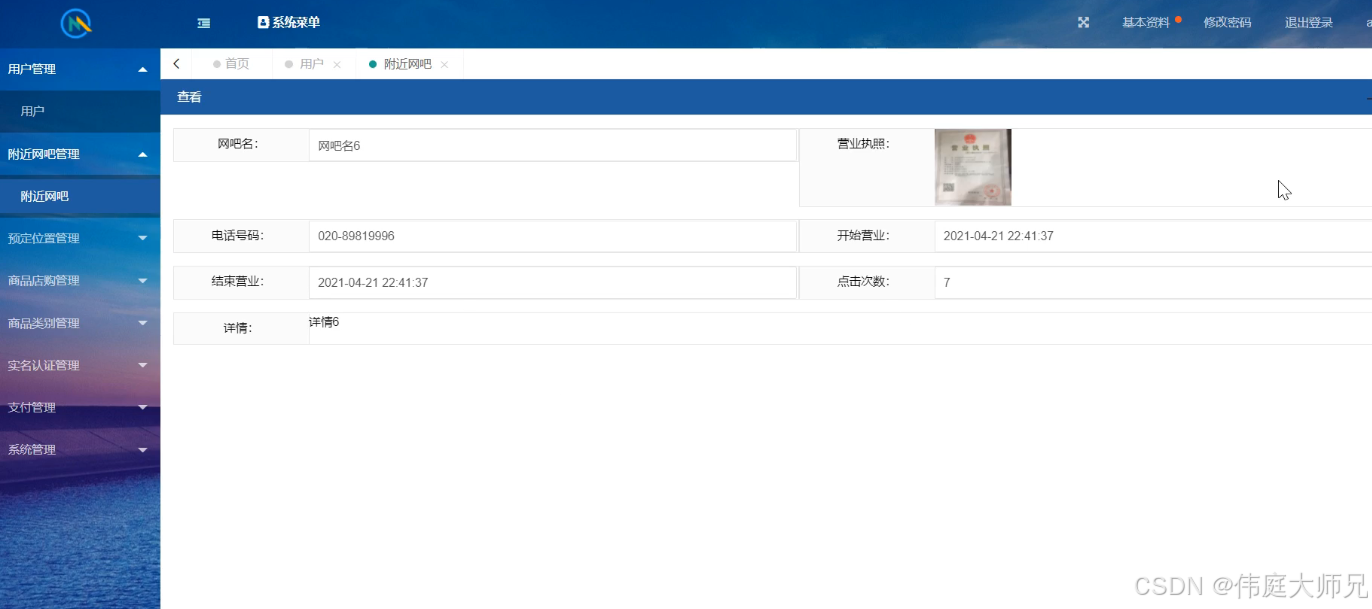Image resolution: width=1372 pixels, height=609 pixels.
Task: Expand the 预定位置管理 menu group
Action: click(x=80, y=238)
